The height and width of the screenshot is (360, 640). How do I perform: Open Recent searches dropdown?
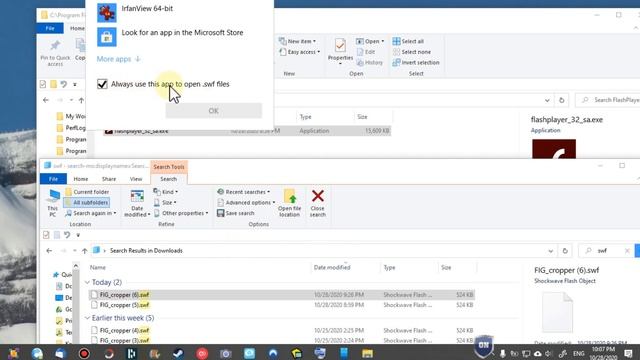click(243, 192)
